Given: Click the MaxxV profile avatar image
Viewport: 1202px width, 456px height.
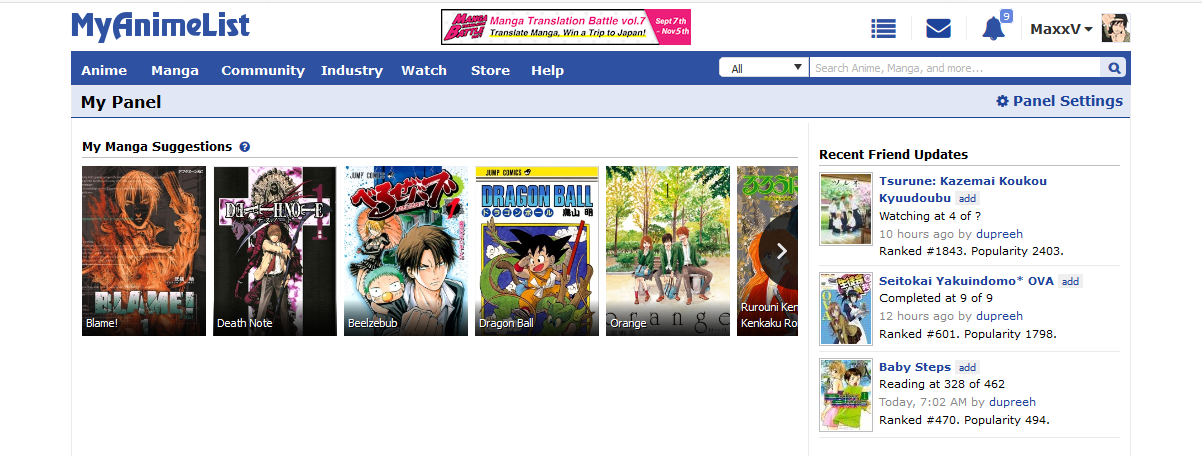Looking at the screenshot, I should point(1115,28).
